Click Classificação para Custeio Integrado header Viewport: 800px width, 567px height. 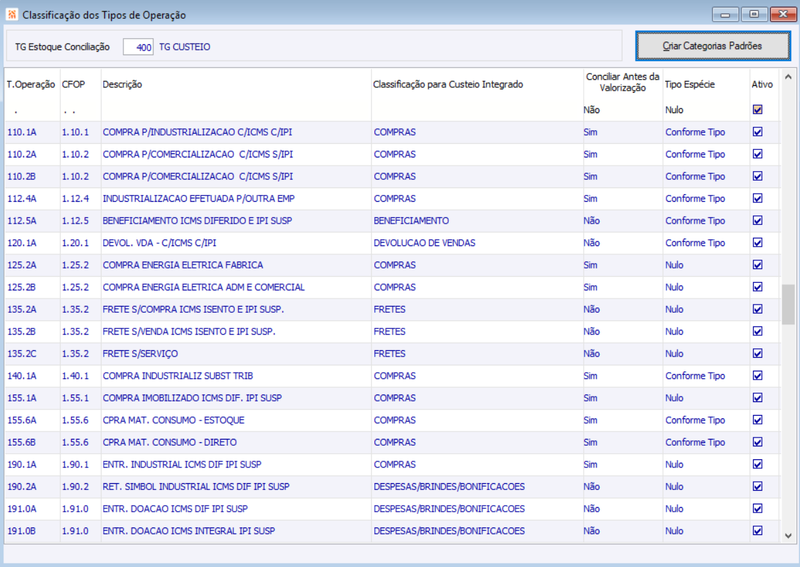[x=448, y=84]
